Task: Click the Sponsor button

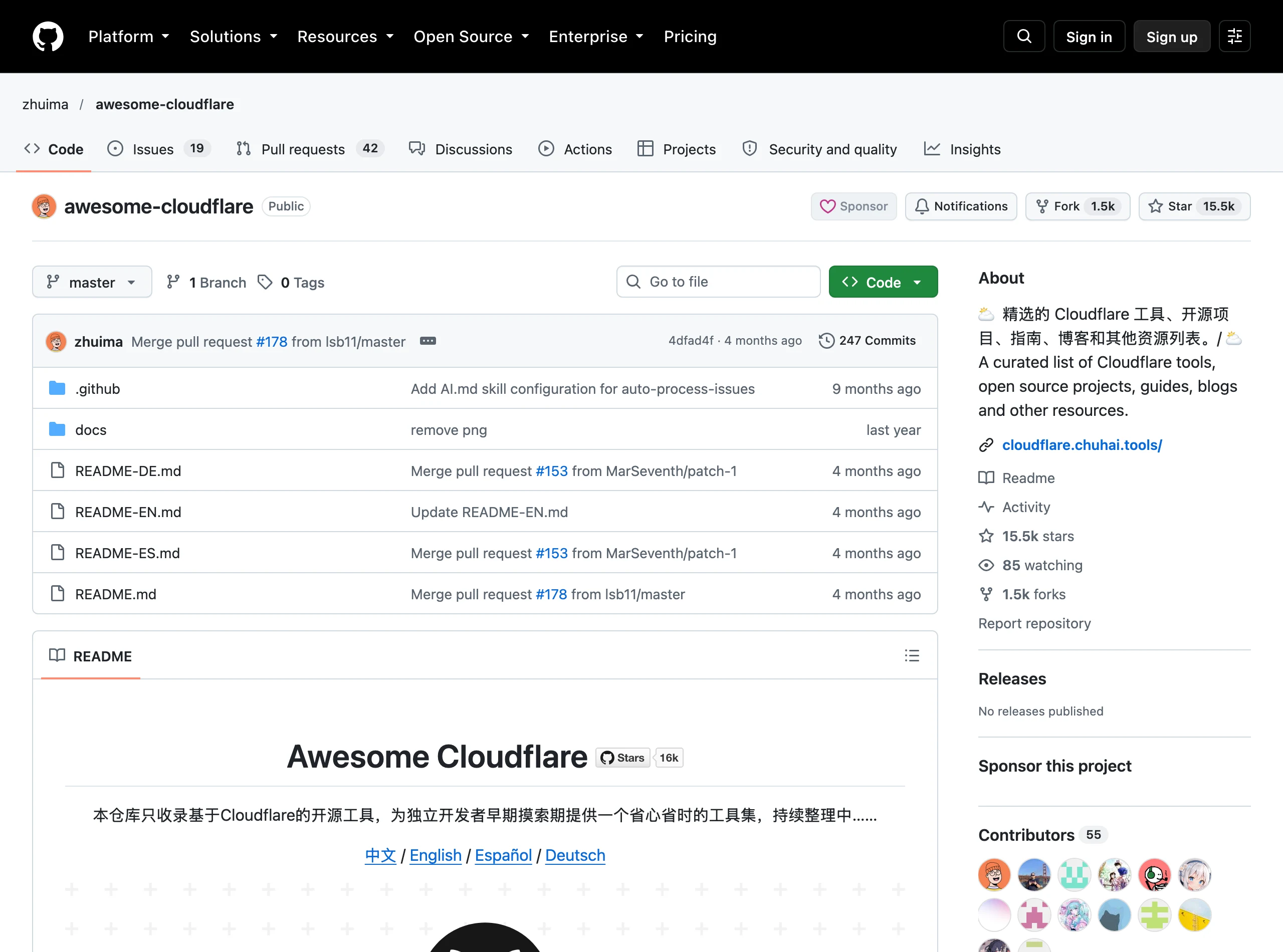Action: 853,206
